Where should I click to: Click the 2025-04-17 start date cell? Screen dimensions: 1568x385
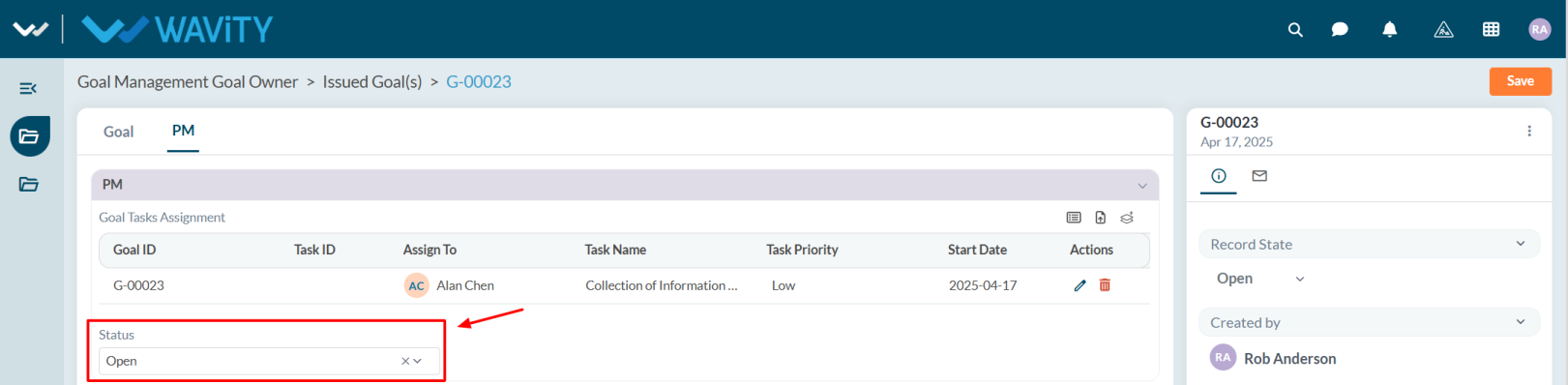coord(983,285)
